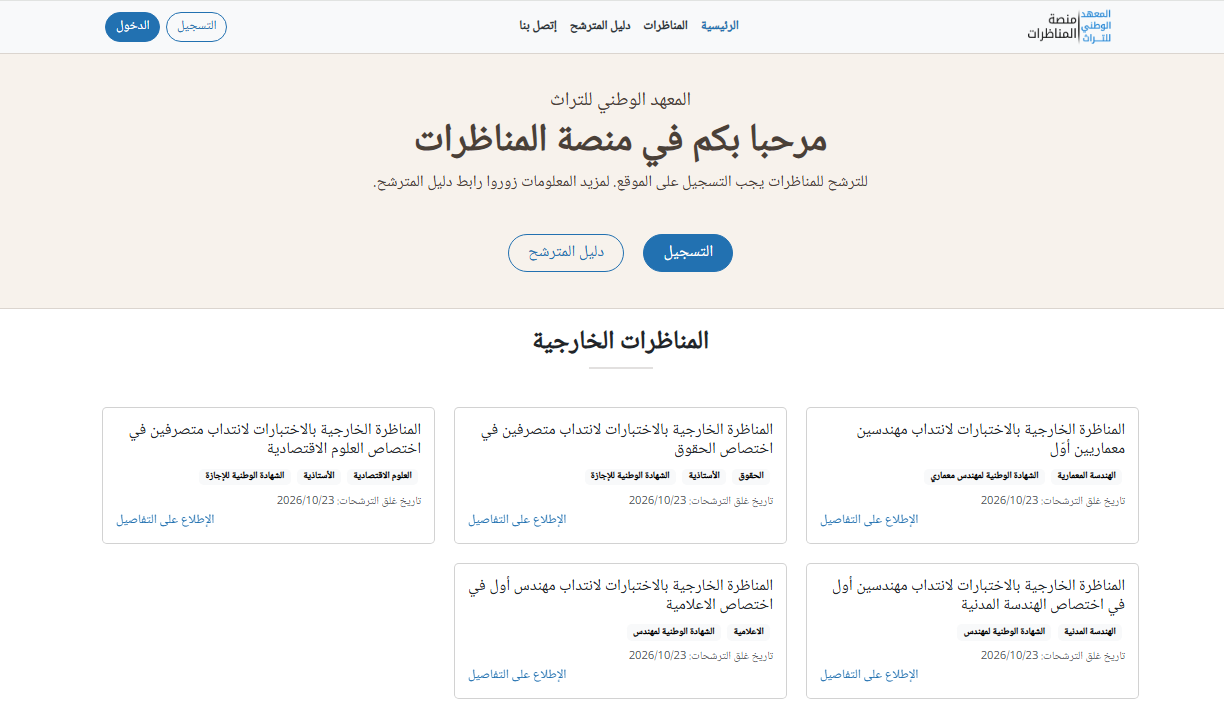Click the closing date in the معماريين card
This screenshot has width=1224, height=728.
click(x=1053, y=500)
